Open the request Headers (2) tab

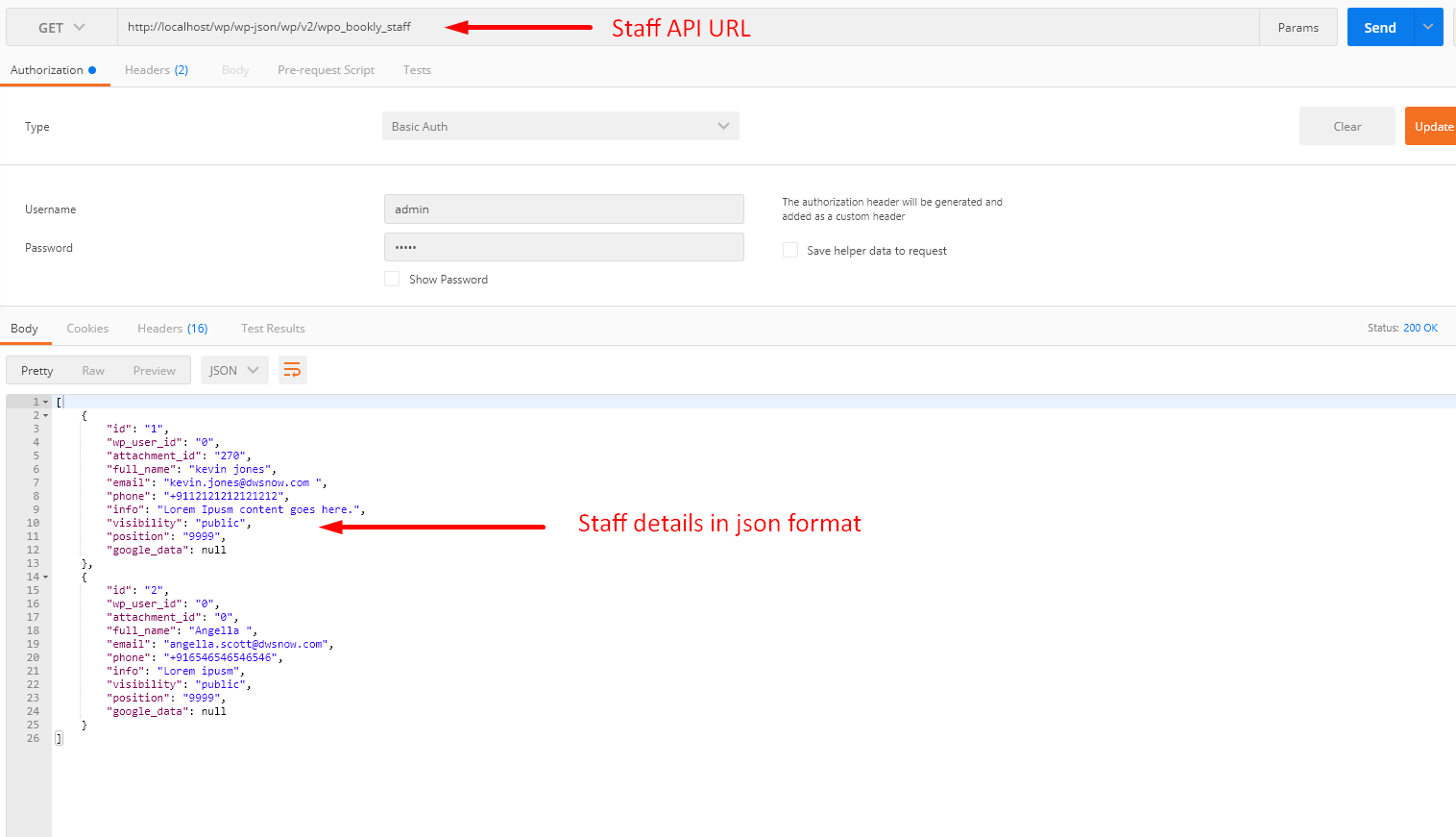tap(157, 70)
